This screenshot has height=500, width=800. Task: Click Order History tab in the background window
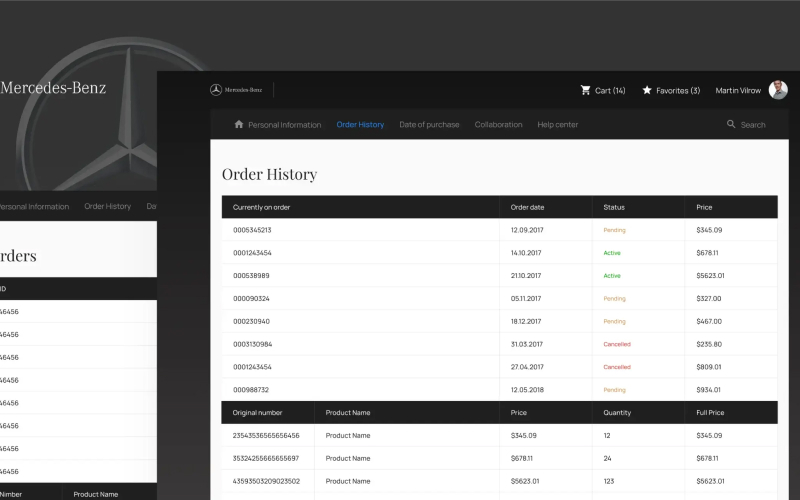(108, 206)
